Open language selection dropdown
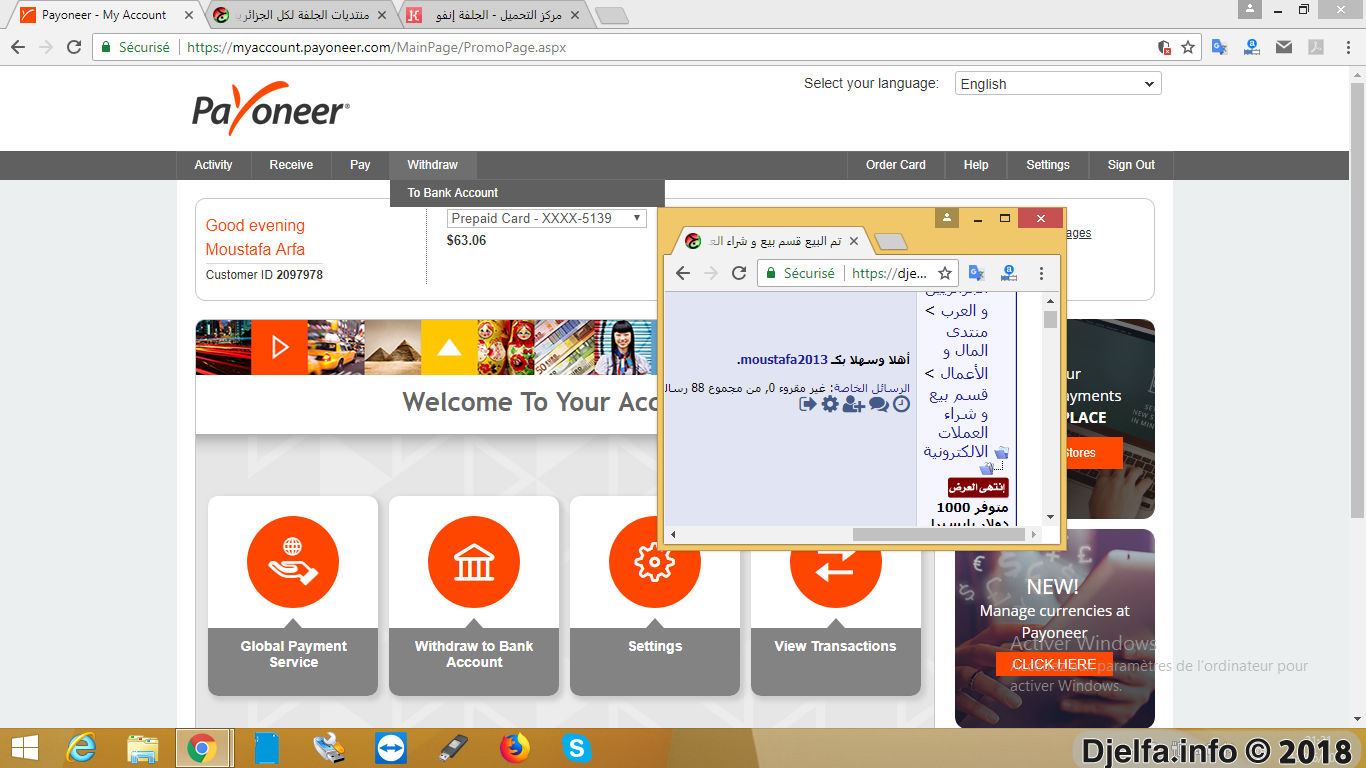This screenshot has width=1366, height=768. 1058,84
